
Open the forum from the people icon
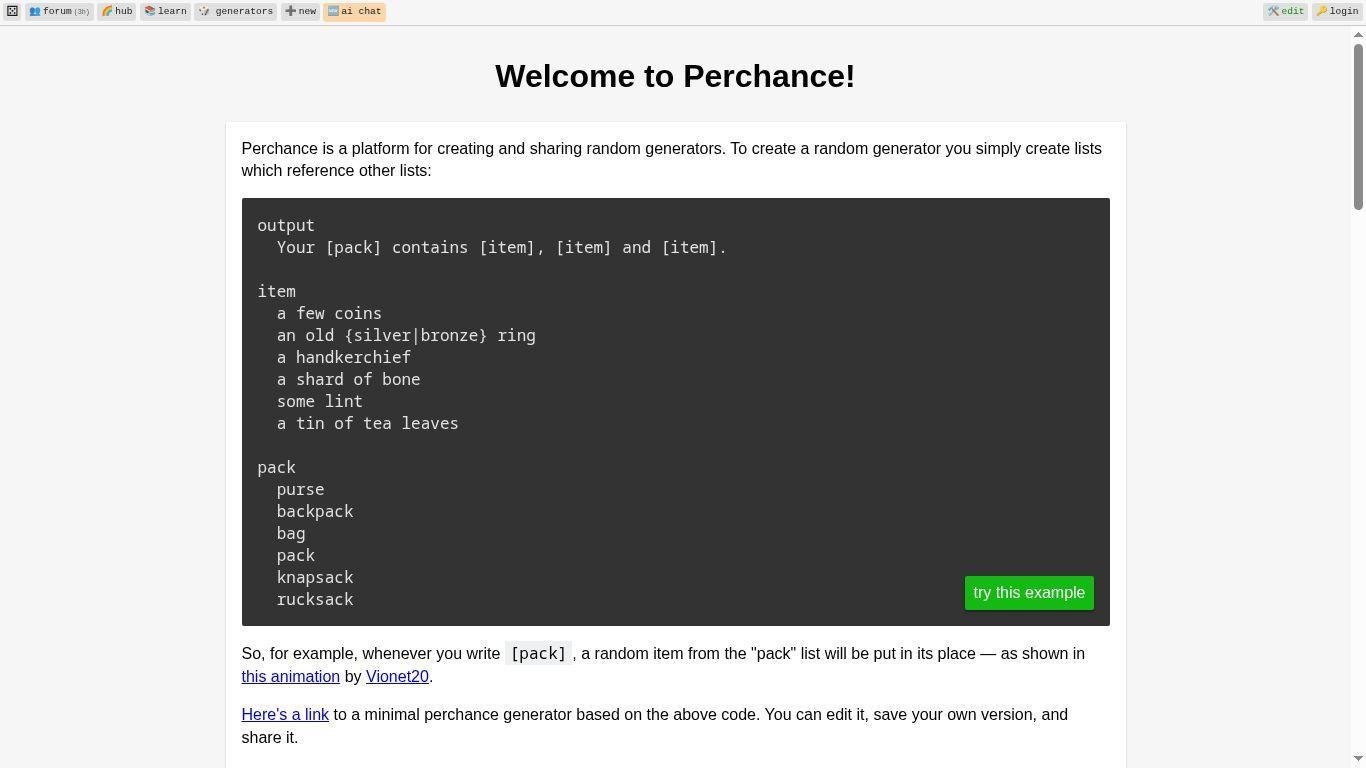35,12
